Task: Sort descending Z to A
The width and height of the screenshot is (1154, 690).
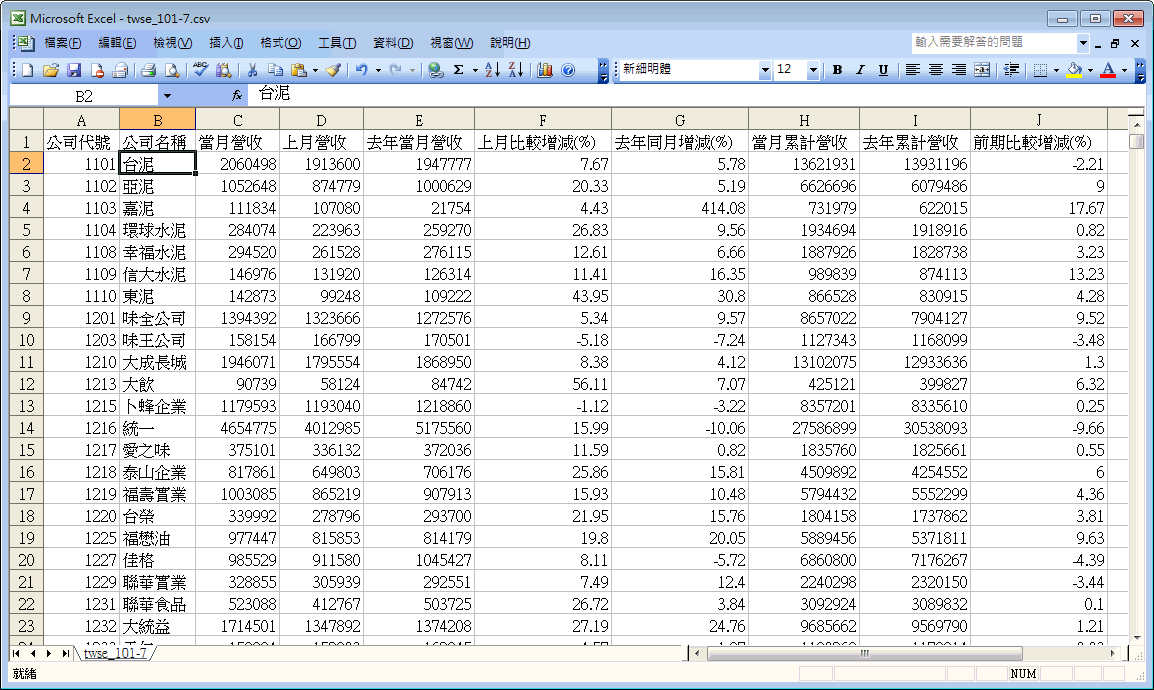Action: 516,70
